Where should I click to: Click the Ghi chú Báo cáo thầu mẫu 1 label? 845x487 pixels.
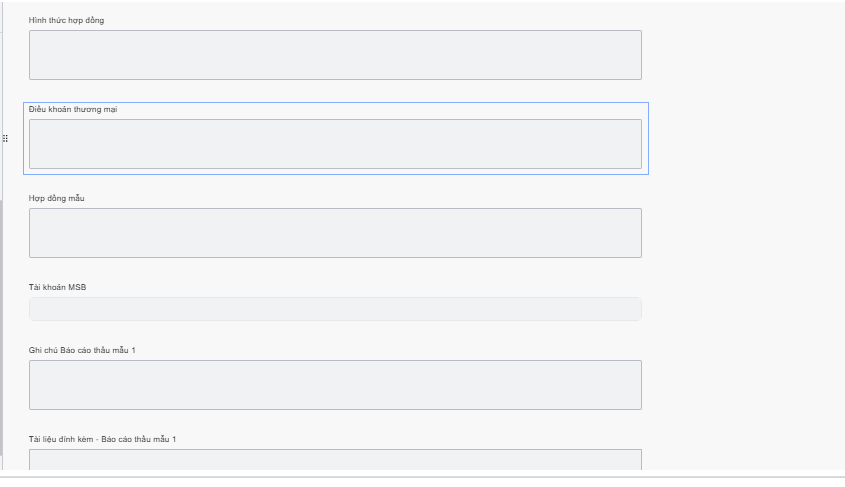coord(82,350)
